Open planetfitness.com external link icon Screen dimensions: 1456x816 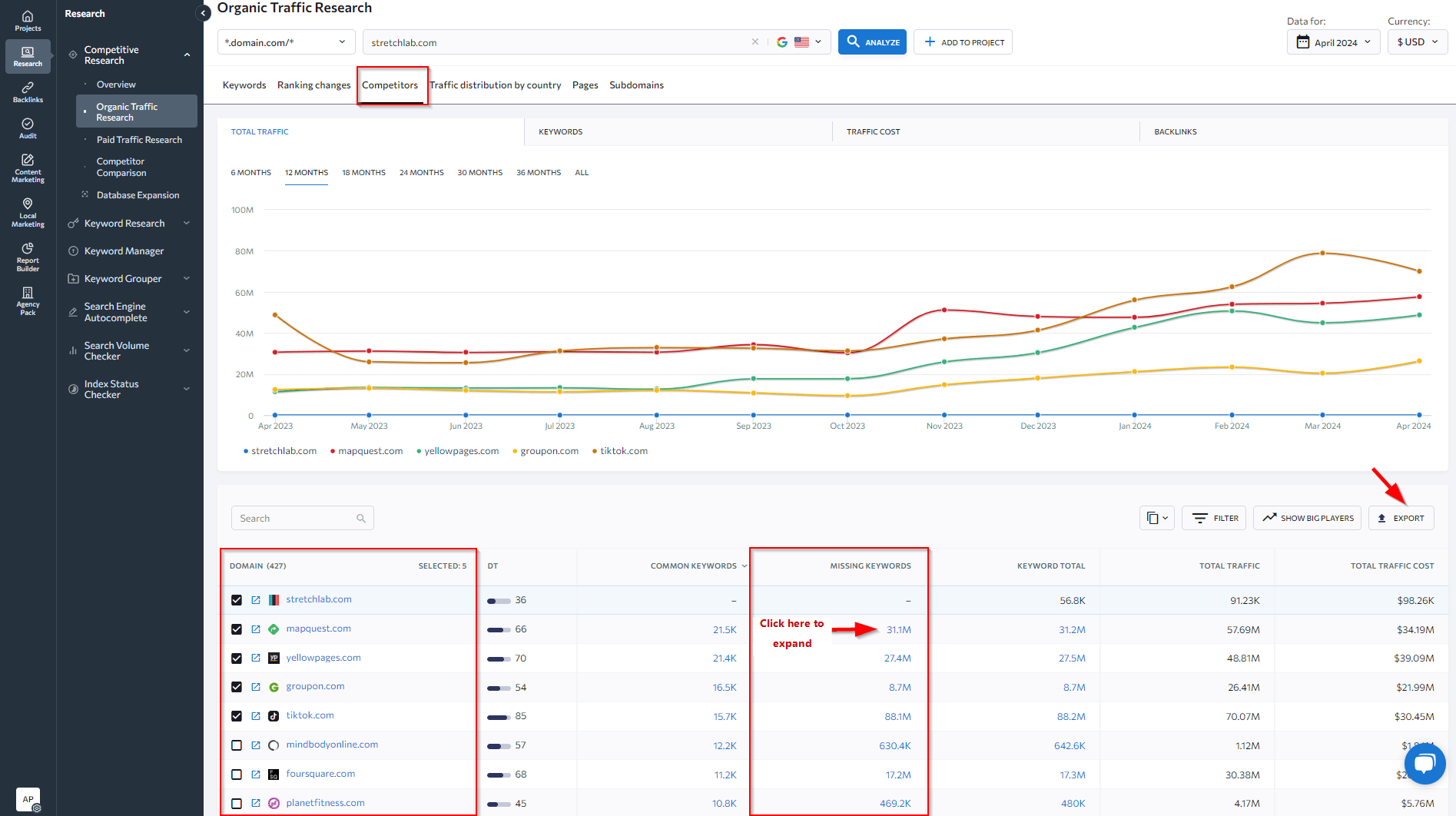click(256, 804)
